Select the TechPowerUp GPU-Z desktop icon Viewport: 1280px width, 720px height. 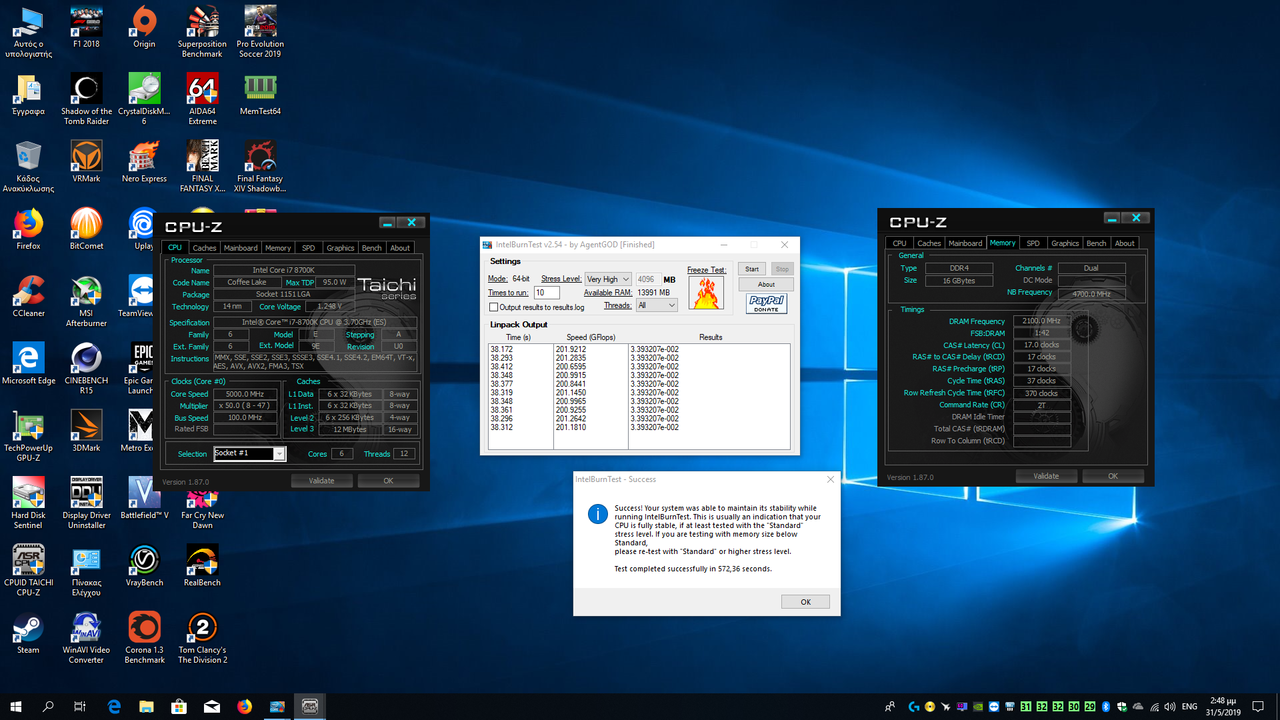pos(28,435)
